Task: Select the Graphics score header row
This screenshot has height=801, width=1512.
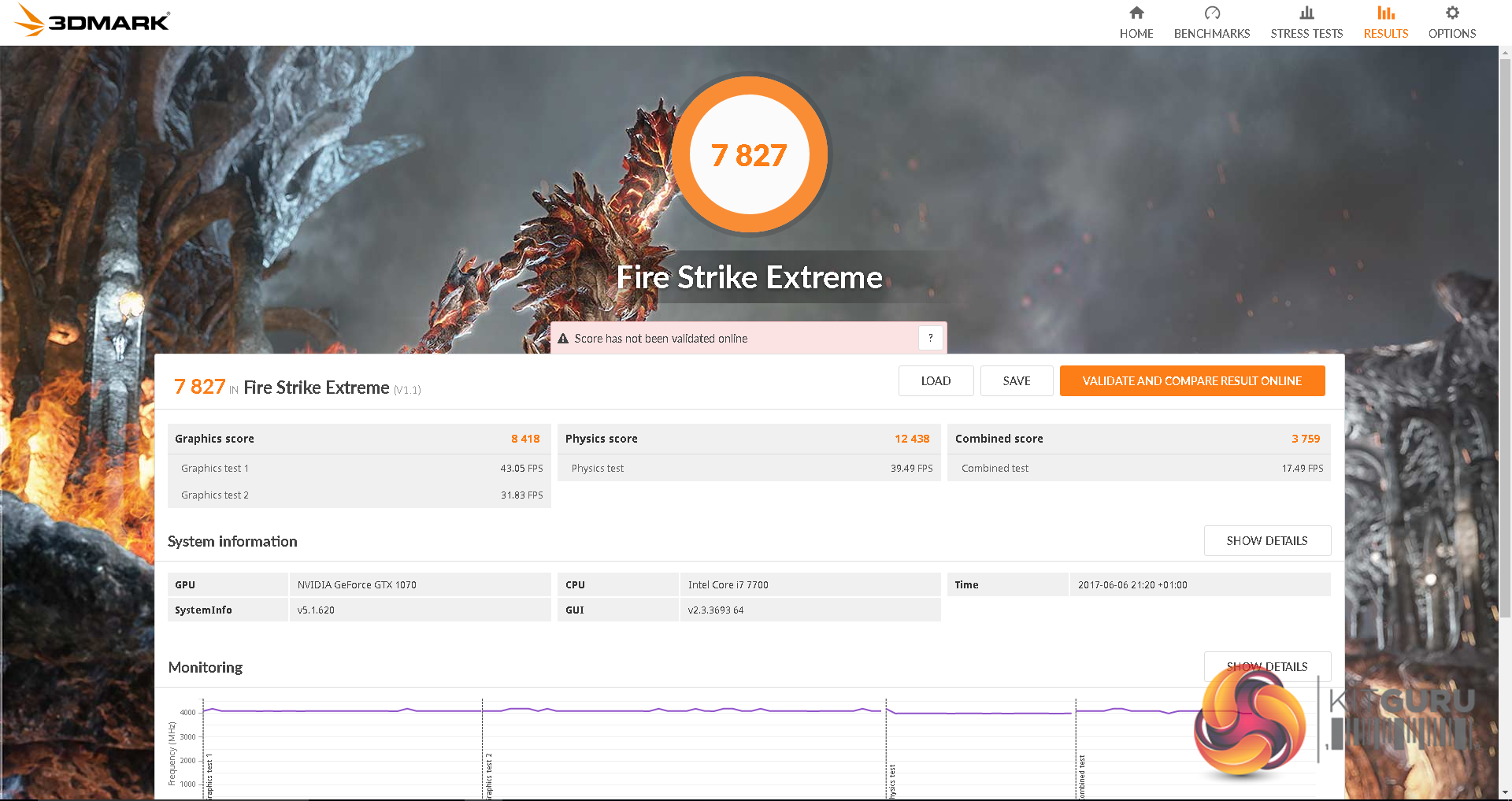Action: click(358, 439)
